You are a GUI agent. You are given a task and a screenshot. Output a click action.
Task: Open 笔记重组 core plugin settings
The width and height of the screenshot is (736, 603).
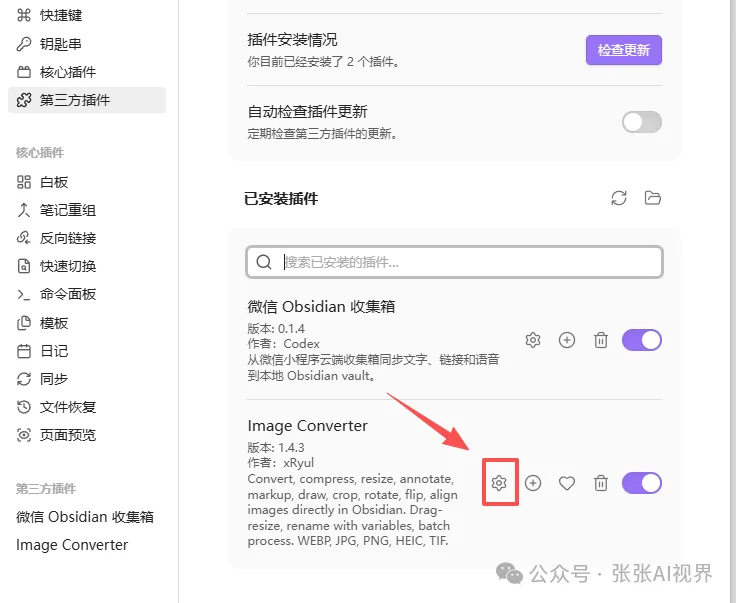87,210
